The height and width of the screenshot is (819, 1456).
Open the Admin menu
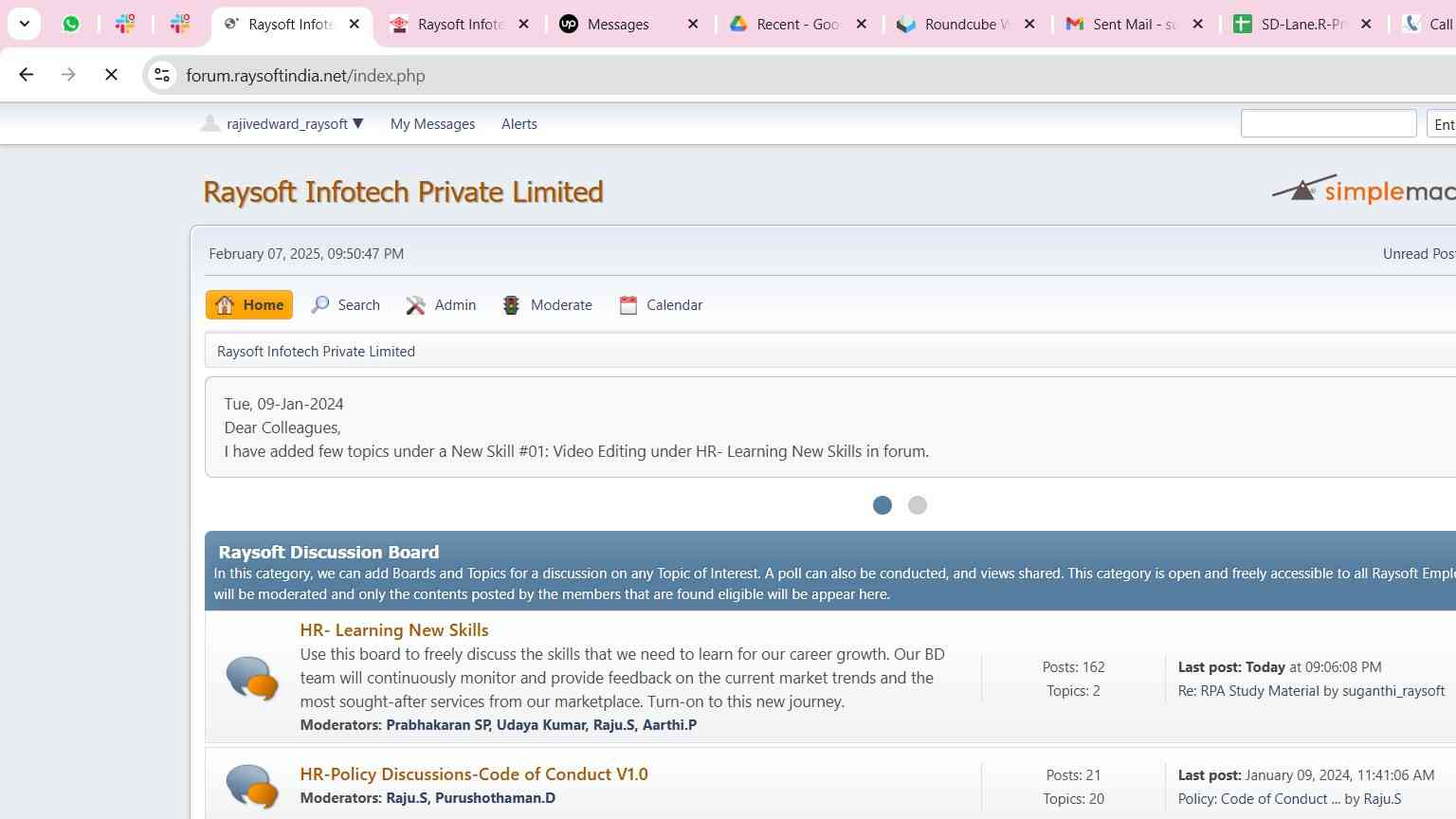click(x=442, y=305)
